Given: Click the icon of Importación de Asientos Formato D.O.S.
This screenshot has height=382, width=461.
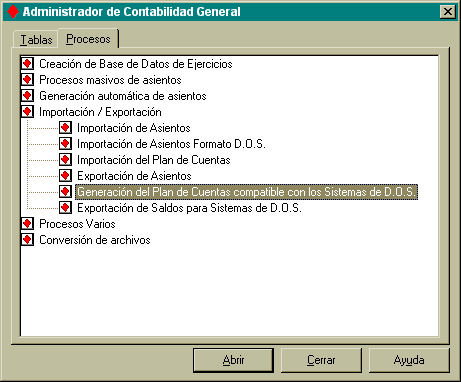Looking at the screenshot, I should point(65,144).
